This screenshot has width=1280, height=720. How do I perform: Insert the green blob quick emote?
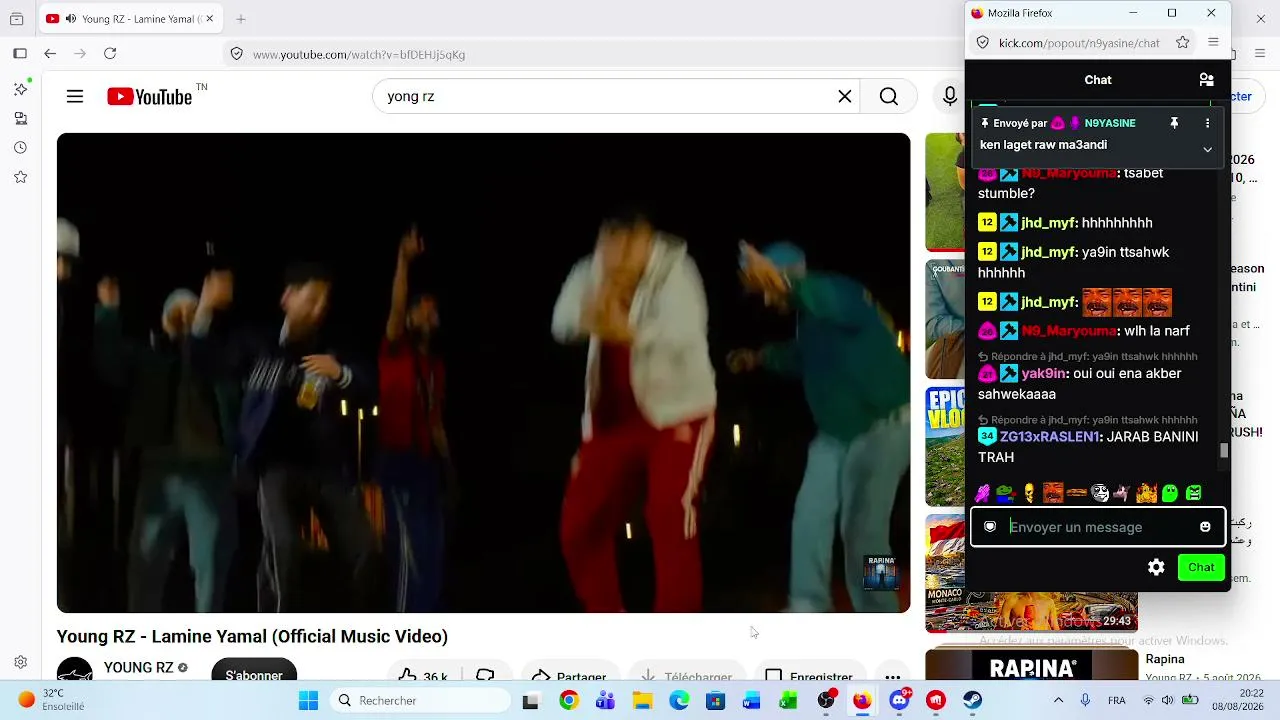tap(1170, 493)
